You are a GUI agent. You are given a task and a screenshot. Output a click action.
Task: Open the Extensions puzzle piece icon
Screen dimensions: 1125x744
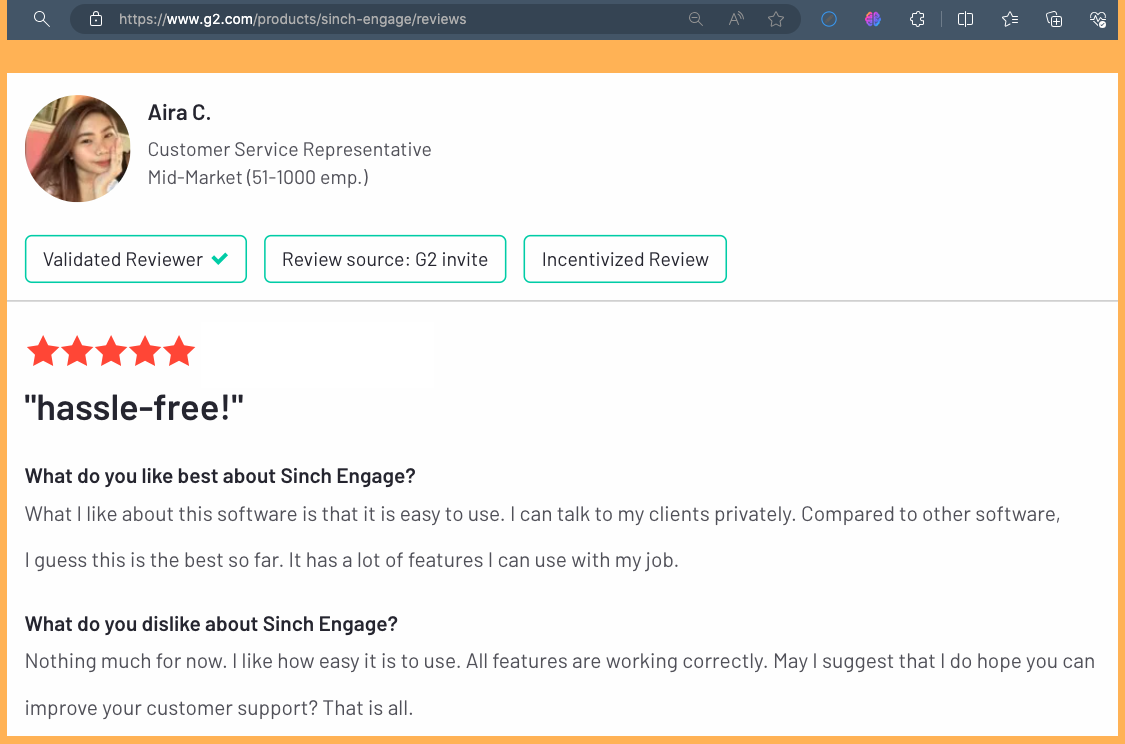(917, 19)
